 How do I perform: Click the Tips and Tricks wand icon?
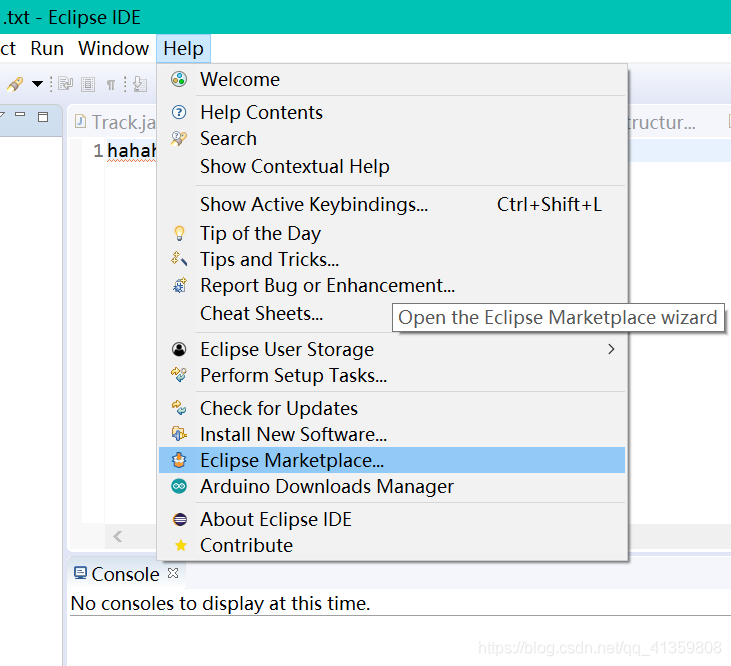pos(179,259)
